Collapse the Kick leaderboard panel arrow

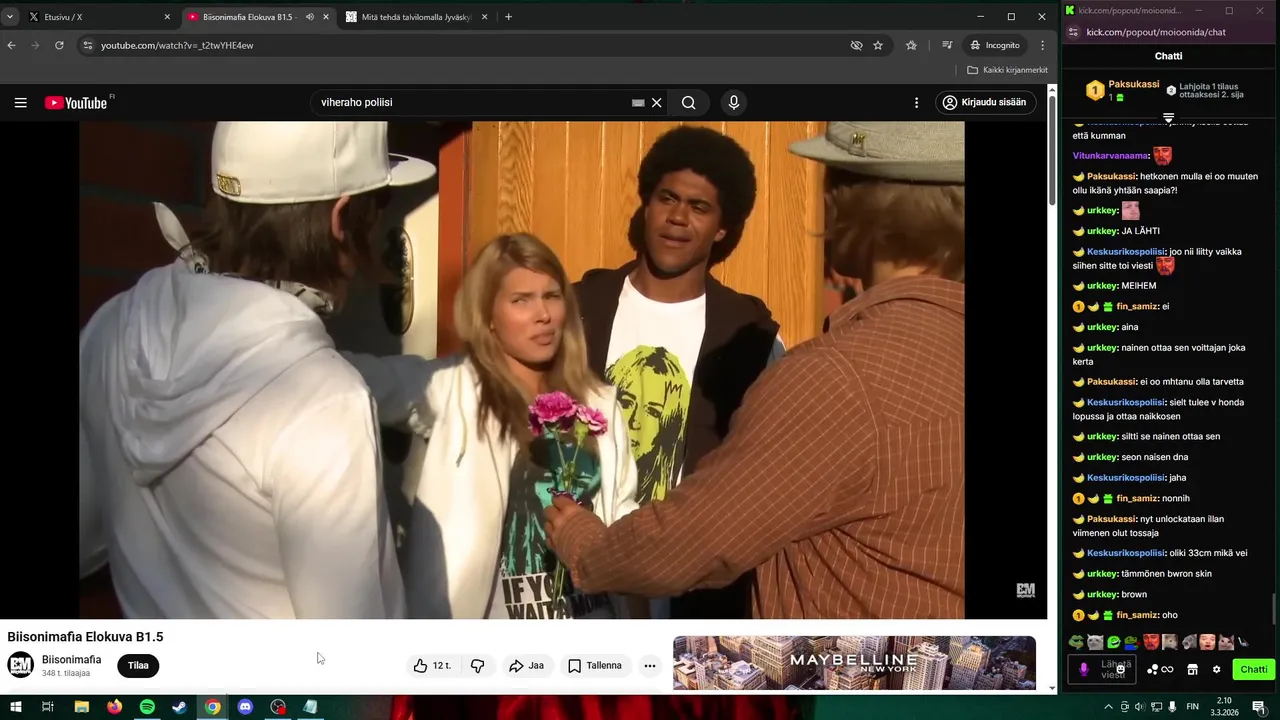click(1168, 118)
